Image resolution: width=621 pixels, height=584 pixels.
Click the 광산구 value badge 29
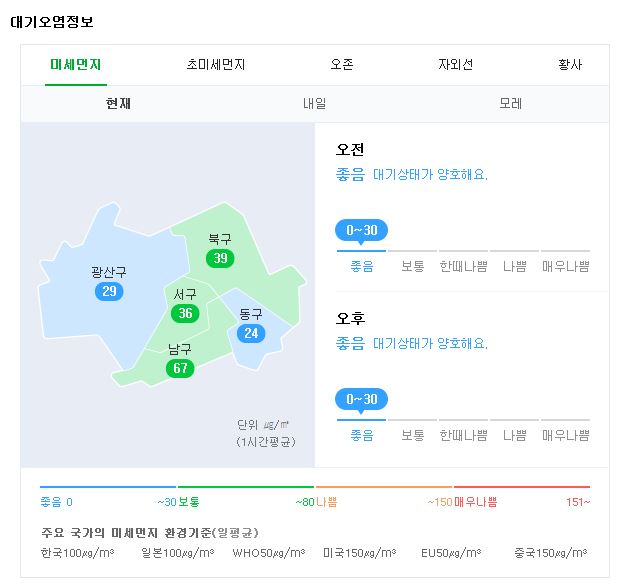coord(109,291)
